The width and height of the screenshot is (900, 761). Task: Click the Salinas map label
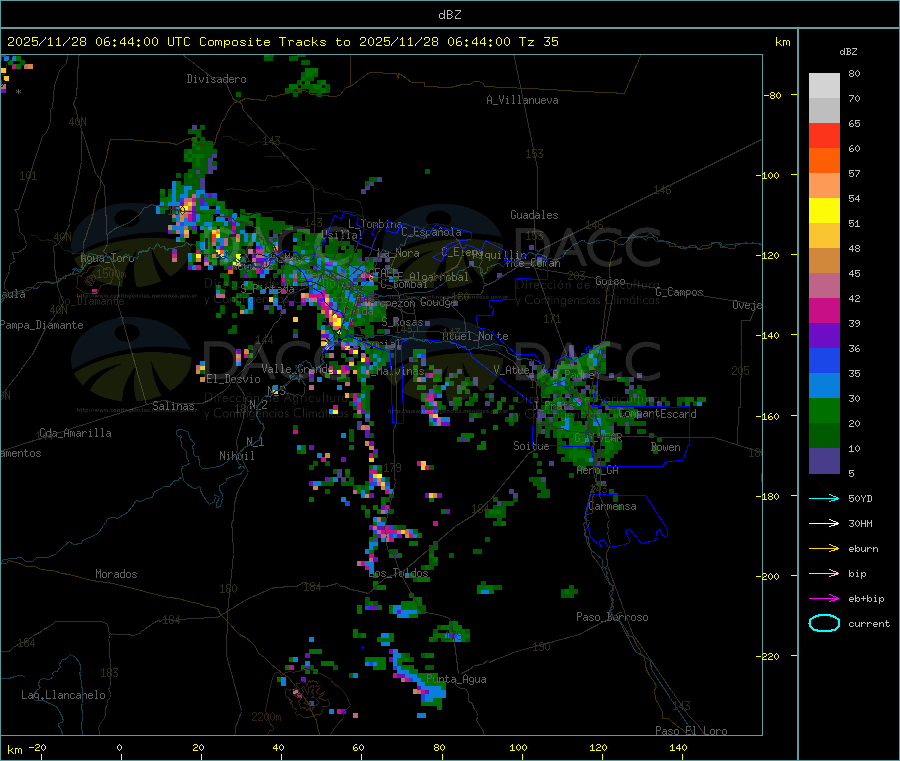[173, 406]
